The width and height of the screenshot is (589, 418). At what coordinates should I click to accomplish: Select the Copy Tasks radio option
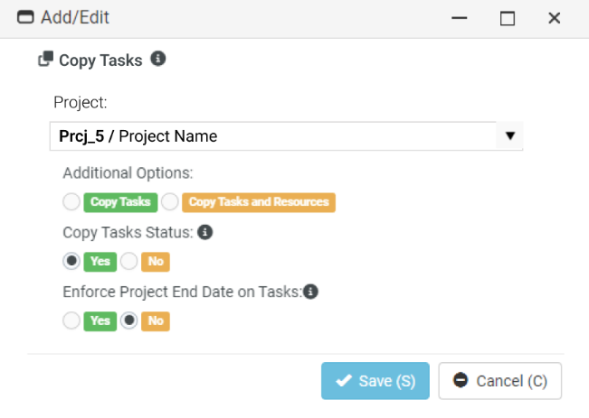(71, 202)
